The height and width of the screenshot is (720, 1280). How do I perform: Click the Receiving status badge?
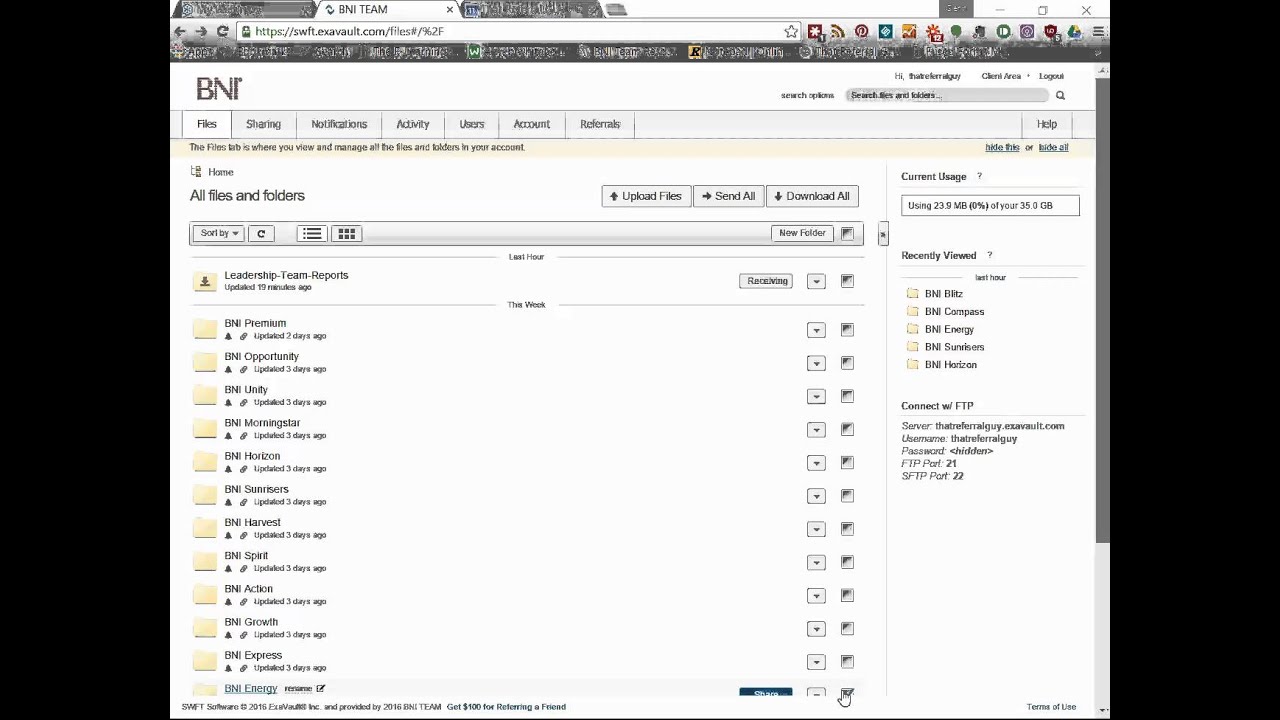[767, 281]
